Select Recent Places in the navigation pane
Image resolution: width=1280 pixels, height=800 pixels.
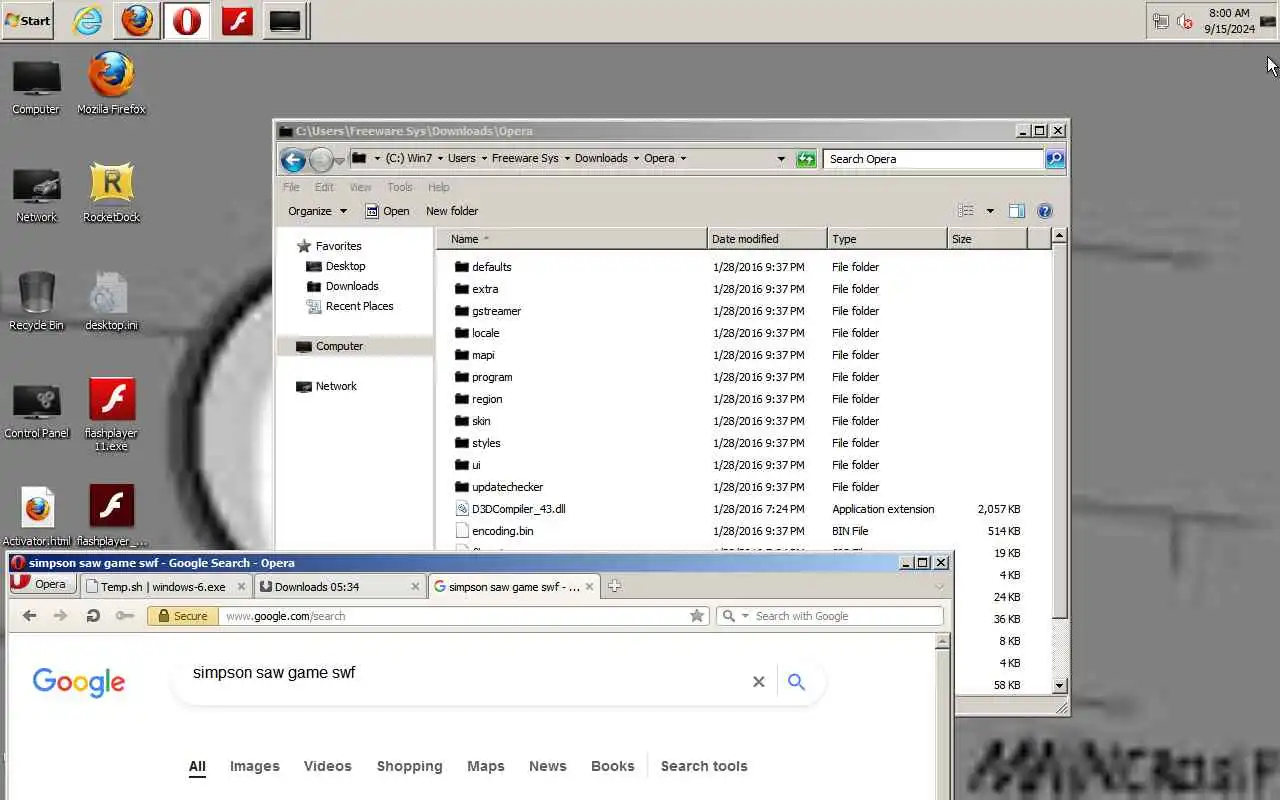pyautogui.click(x=349, y=306)
